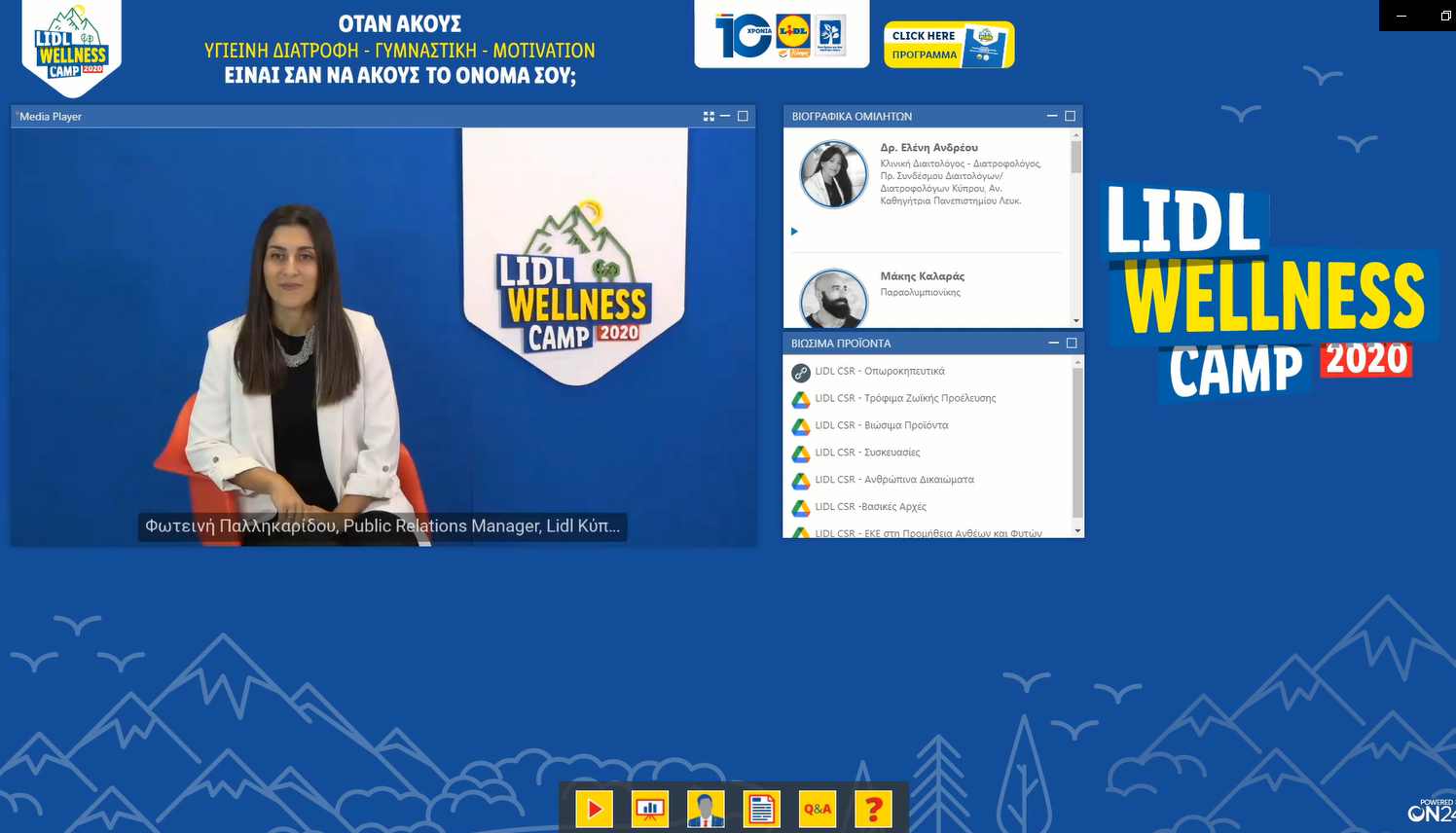Screen dimensions: 1456x833
Task: Open the Resources document dock icon
Action: (762, 809)
